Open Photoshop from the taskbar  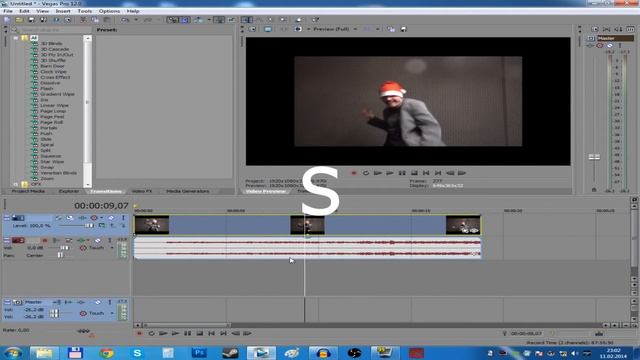[199, 353]
